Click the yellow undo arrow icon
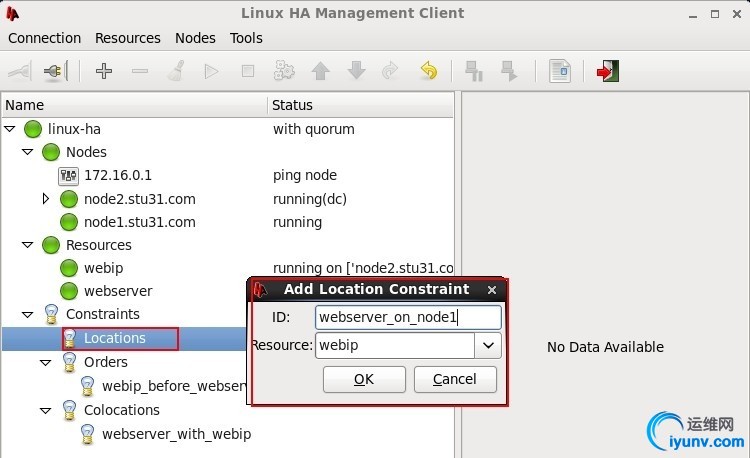This screenshot has height=458, width=750. (429, 71)
